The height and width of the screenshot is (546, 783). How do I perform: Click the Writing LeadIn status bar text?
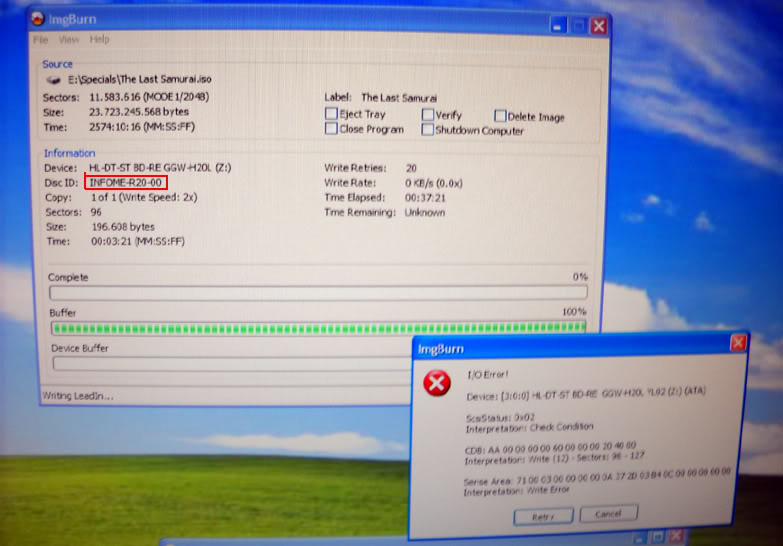77,396
